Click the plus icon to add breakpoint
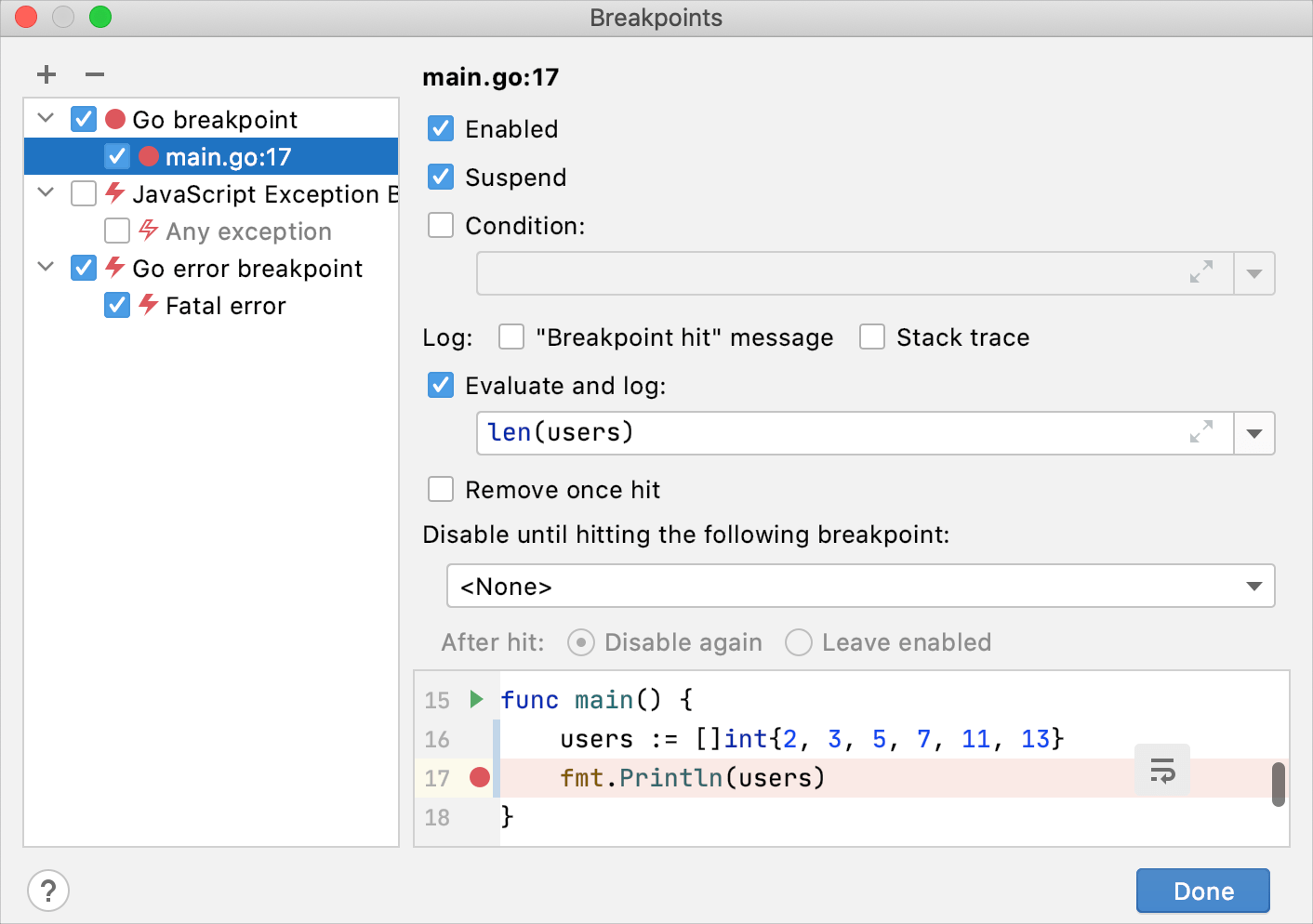The image size is (1313, 924). click(x=46, y=74)
